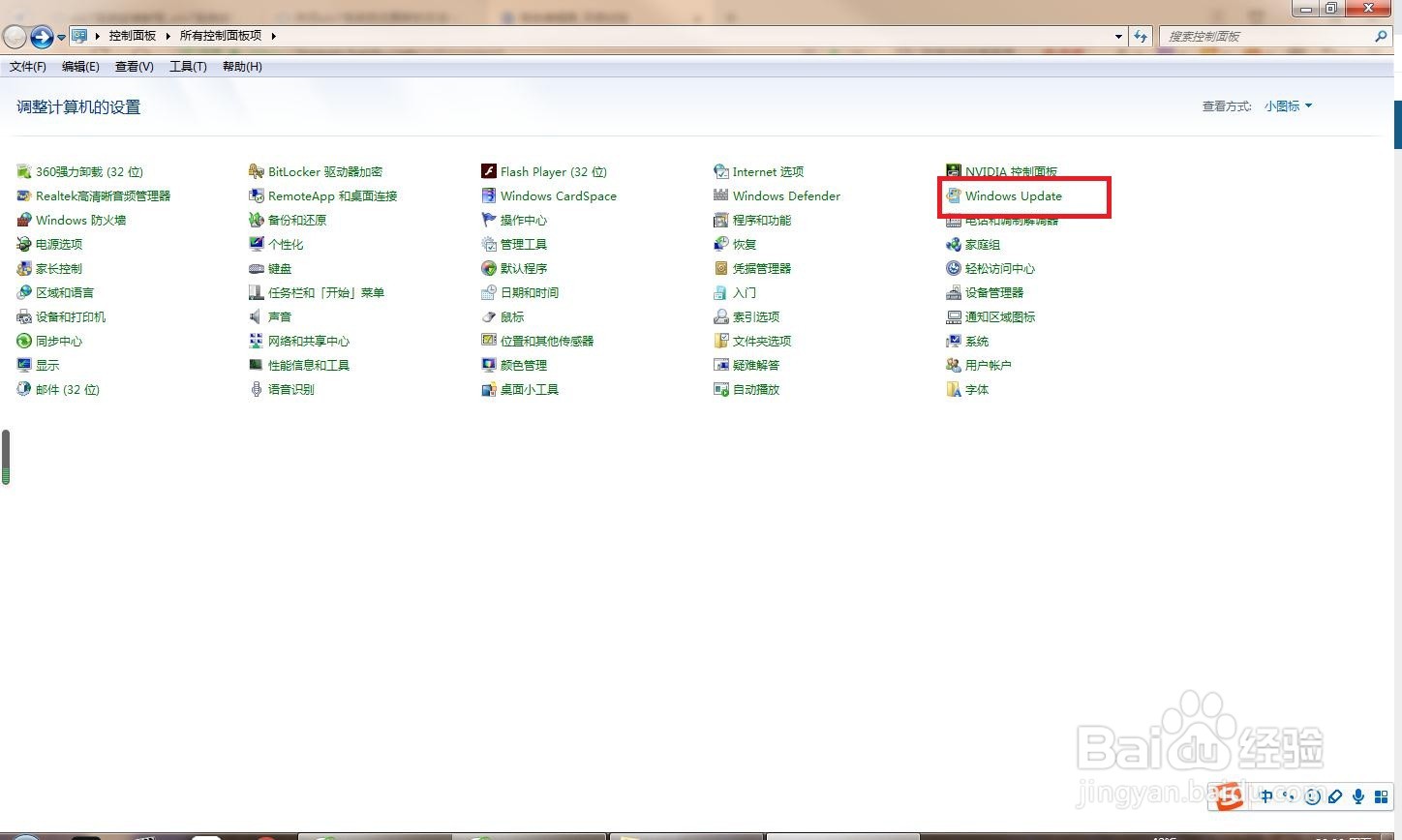Click the Realtek高清晰音频管理器 icon
Image resolution: width=1402 pixels, height=840 pixels.
click(x=24, y=195)
